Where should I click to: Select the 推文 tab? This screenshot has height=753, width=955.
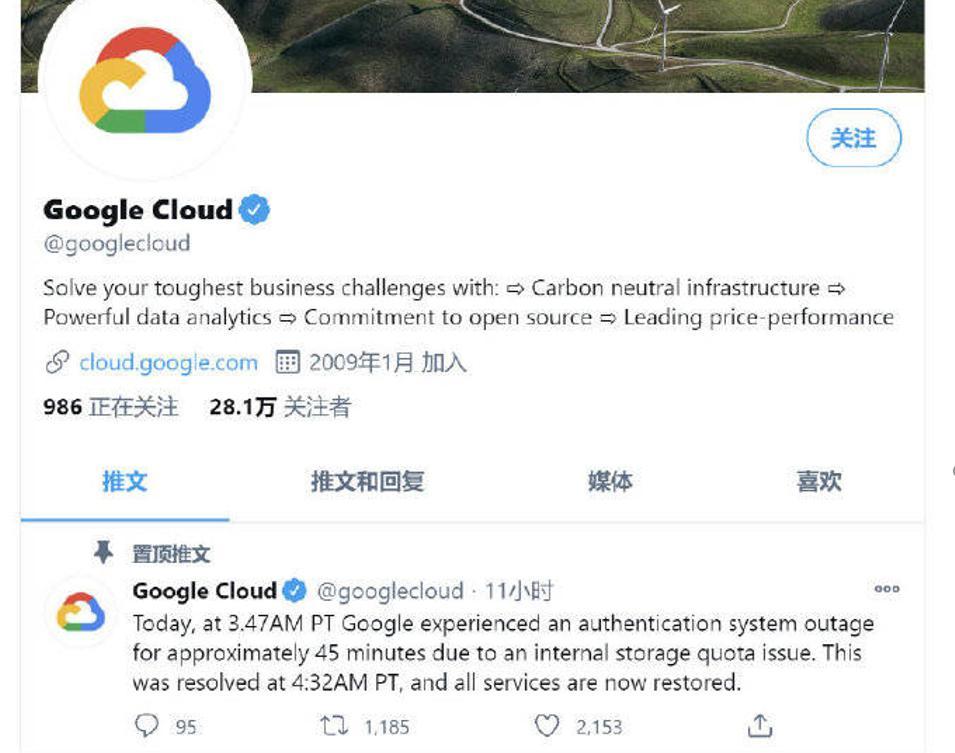coord(125,481)
